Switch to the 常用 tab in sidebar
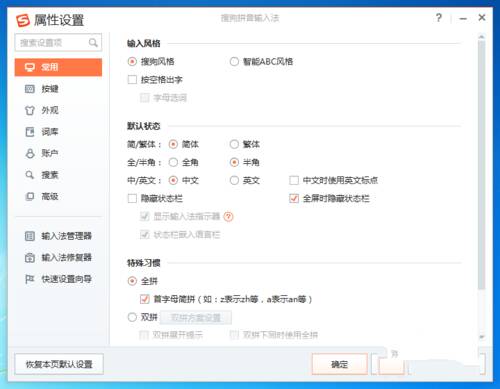 pyautogui.click(x=58, y=67)
